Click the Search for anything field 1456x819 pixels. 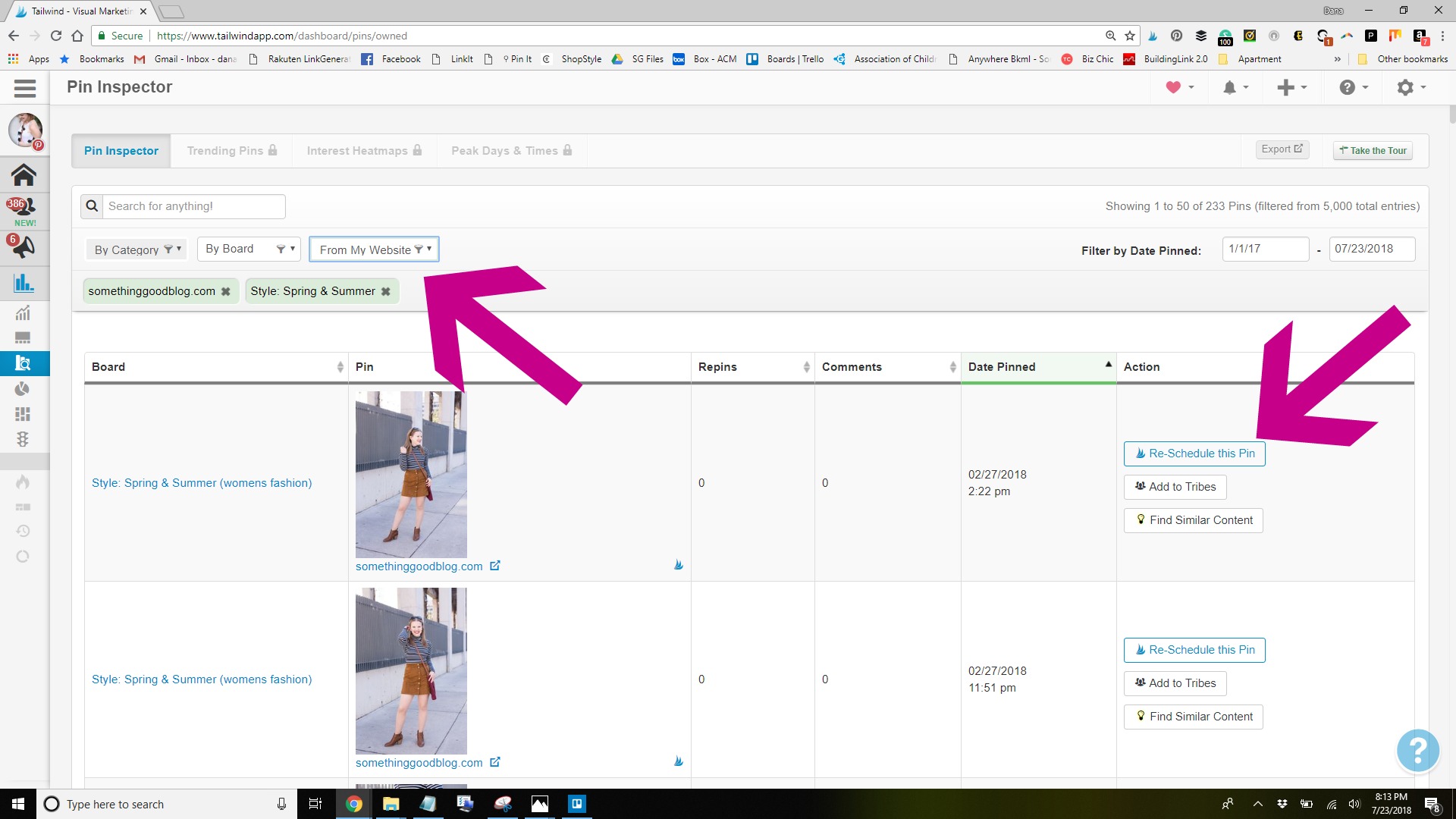193,206
